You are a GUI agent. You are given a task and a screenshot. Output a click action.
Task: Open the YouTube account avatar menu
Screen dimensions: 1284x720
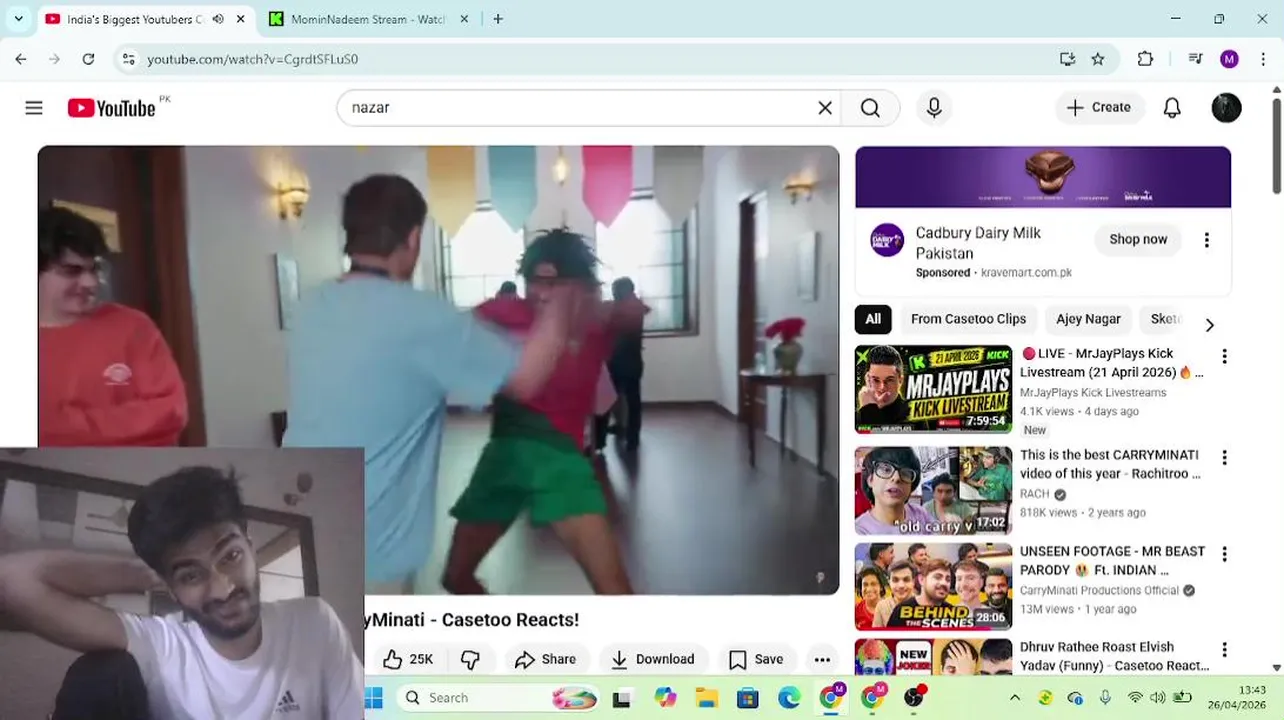[1226, 108]
